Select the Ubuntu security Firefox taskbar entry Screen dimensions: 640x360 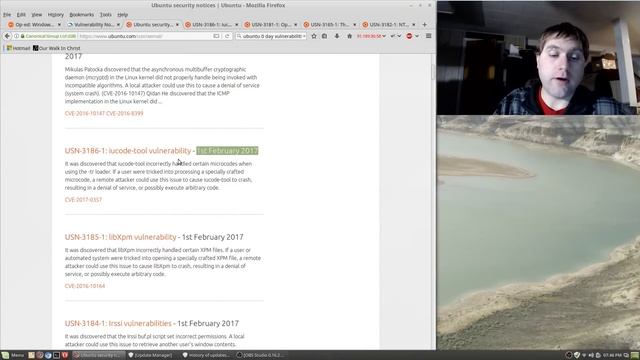98,355
